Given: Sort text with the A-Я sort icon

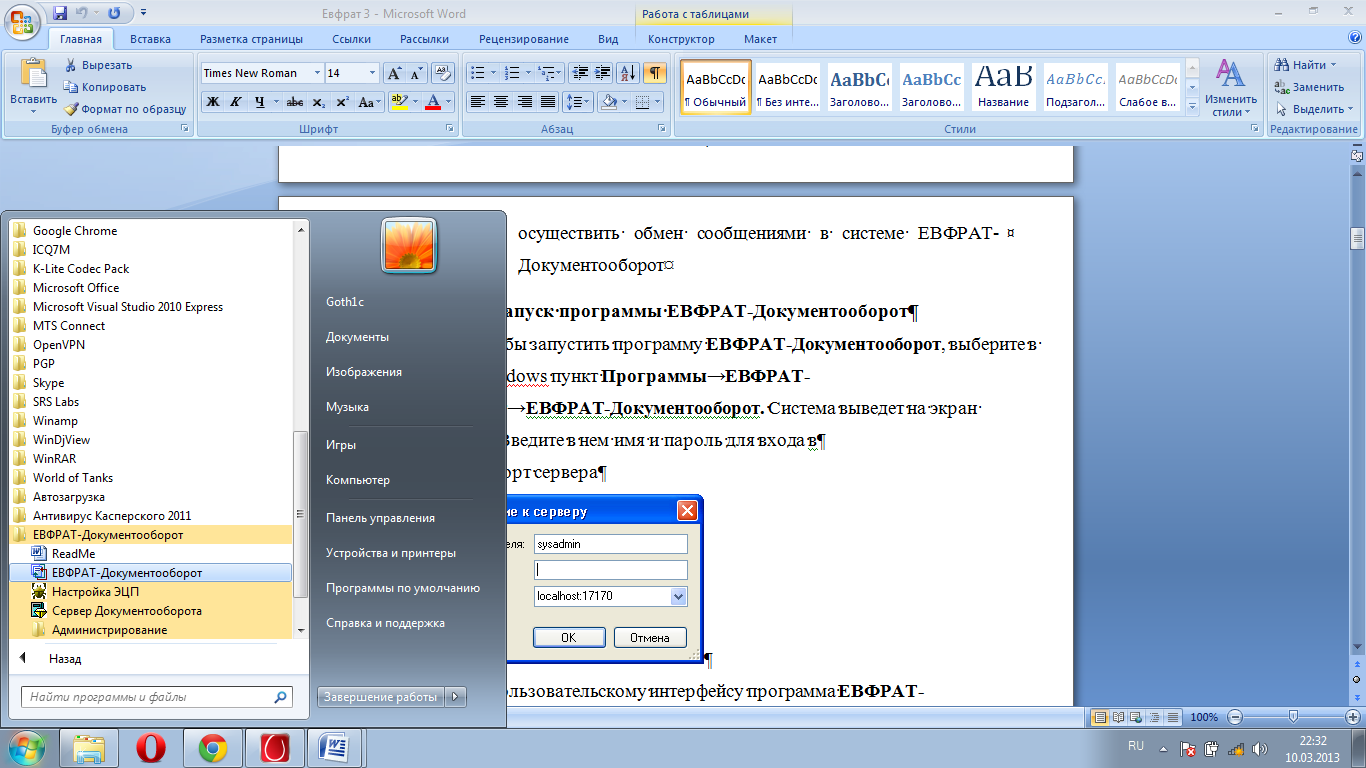Looking at the screenshot, I should click(628, 73).
